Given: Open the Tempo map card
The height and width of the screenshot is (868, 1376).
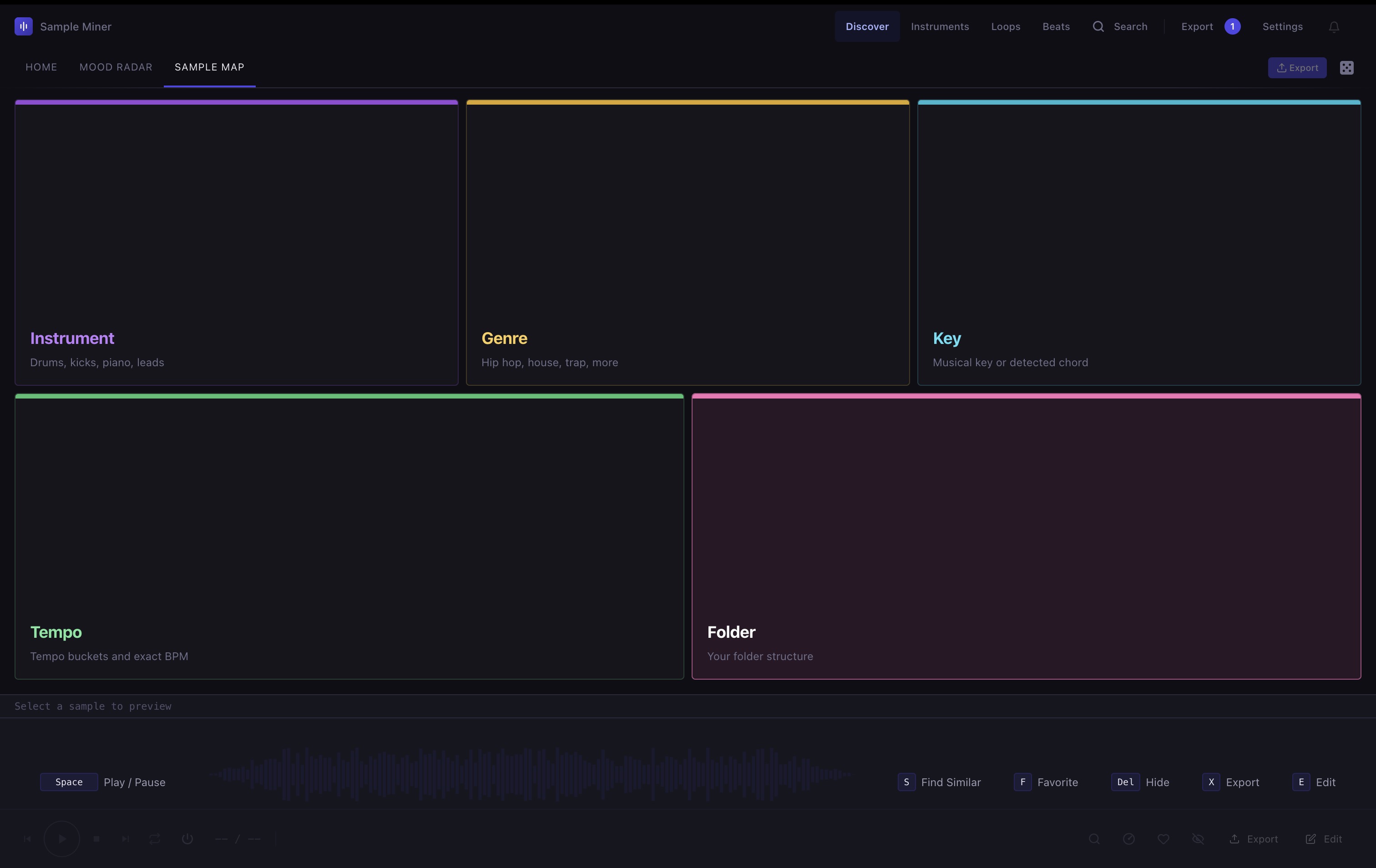Looking at the screenshot, I should pos(349,536).
